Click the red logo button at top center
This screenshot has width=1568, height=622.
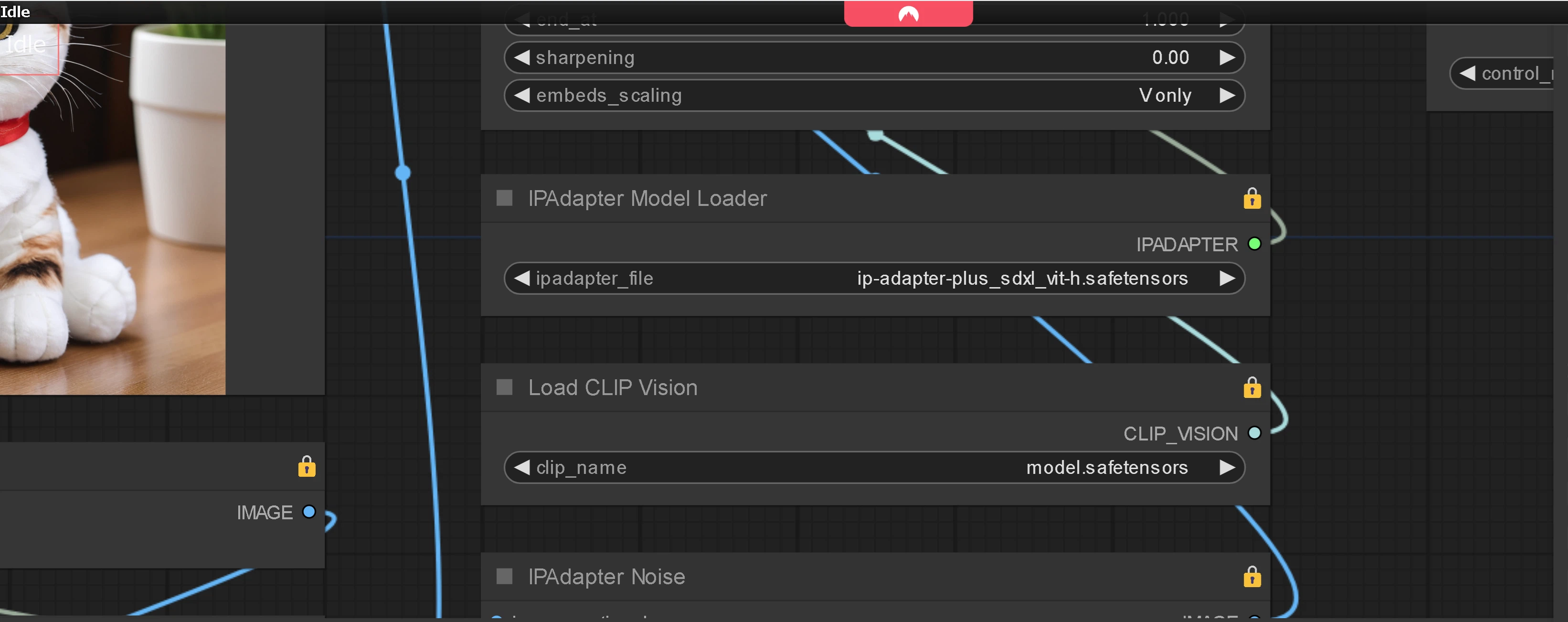tap(908, 13)
